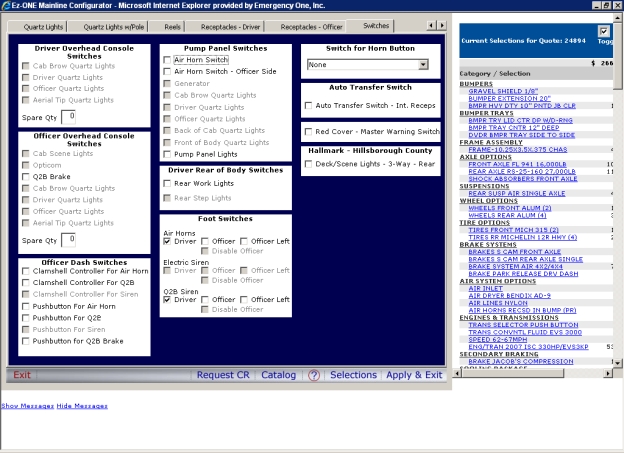Toggle the Current Selections panel checkbox
The height and width of the screenshot is (453, 624).
603,31
